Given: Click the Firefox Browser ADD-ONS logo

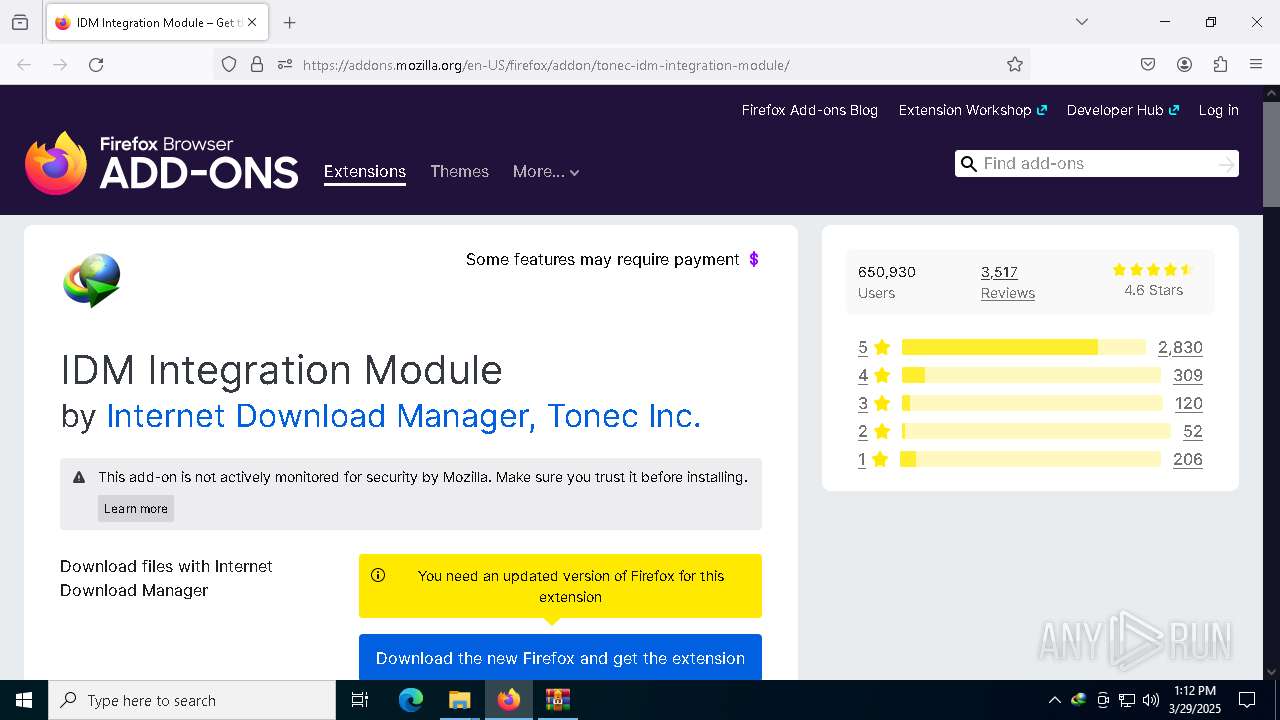Looking at the screenshot, I should pyautogui.click(x=162, y=163).
